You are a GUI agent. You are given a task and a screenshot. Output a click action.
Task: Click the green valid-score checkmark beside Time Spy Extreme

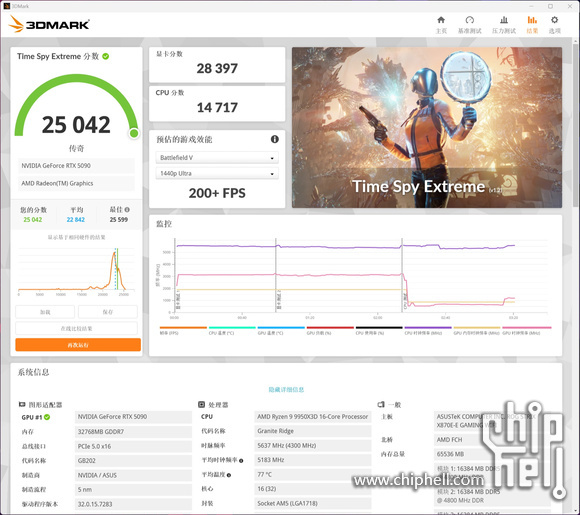[105, 56]
